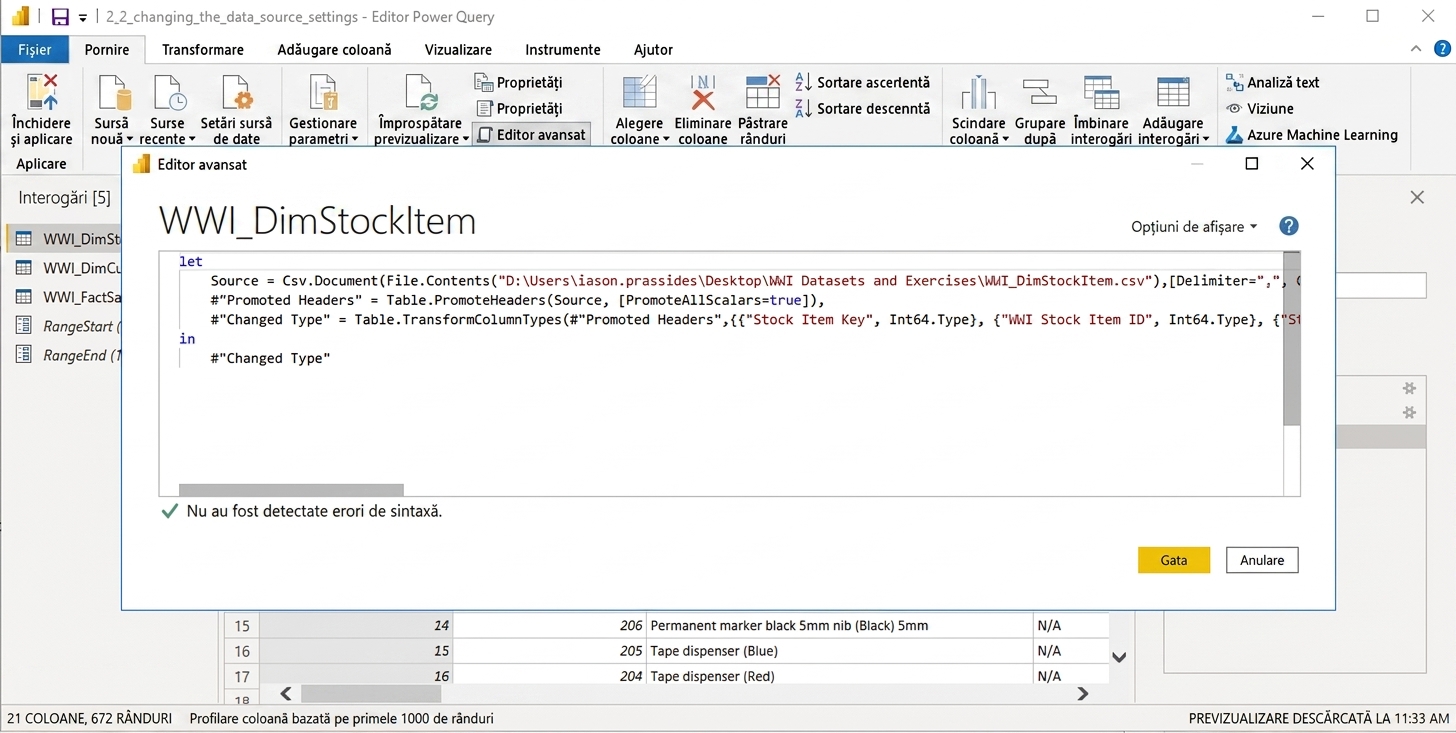Click the code editor's horizontal scrollbar
Screen dimensions: 1456x733
click(x=291, y=490)
